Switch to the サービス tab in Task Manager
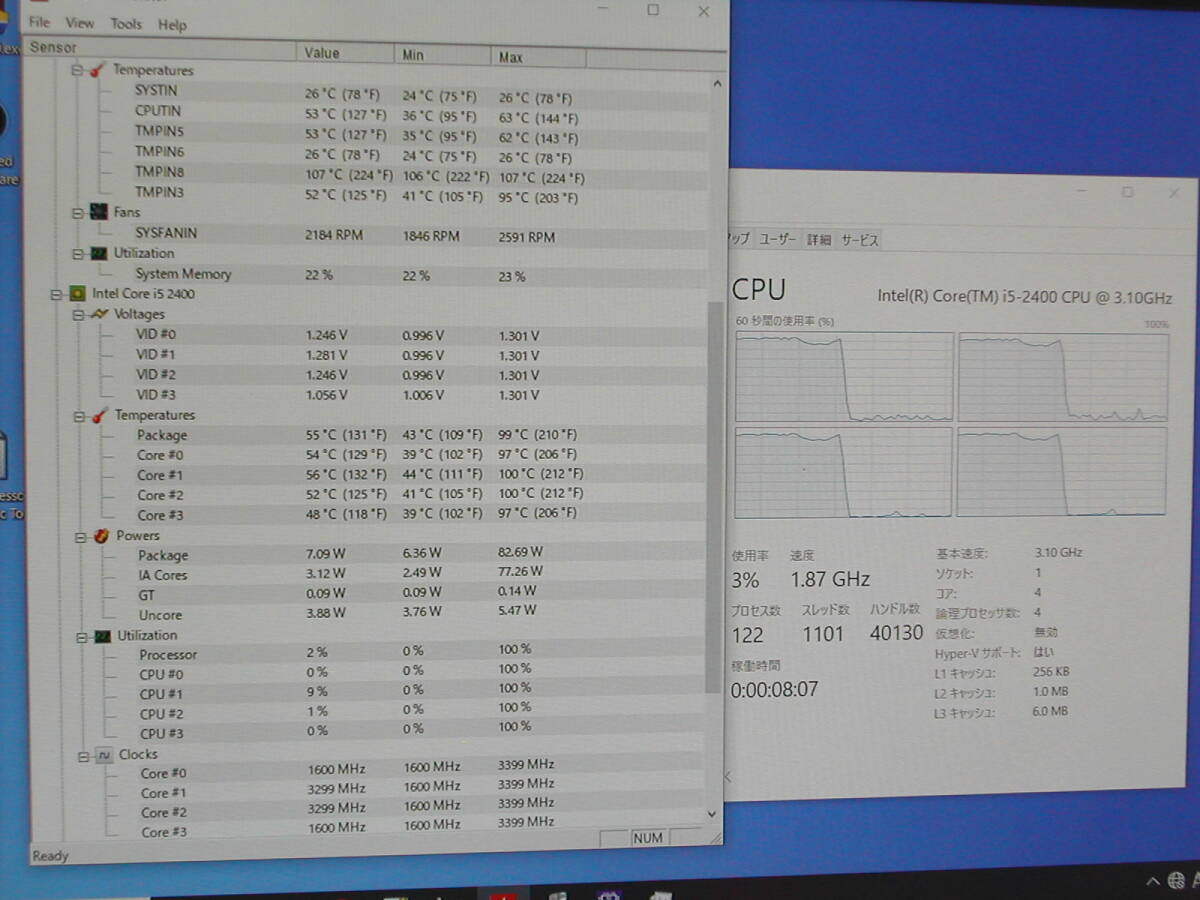The height and width of the screenshot is (900, 1200). click(x=859, y=240)
